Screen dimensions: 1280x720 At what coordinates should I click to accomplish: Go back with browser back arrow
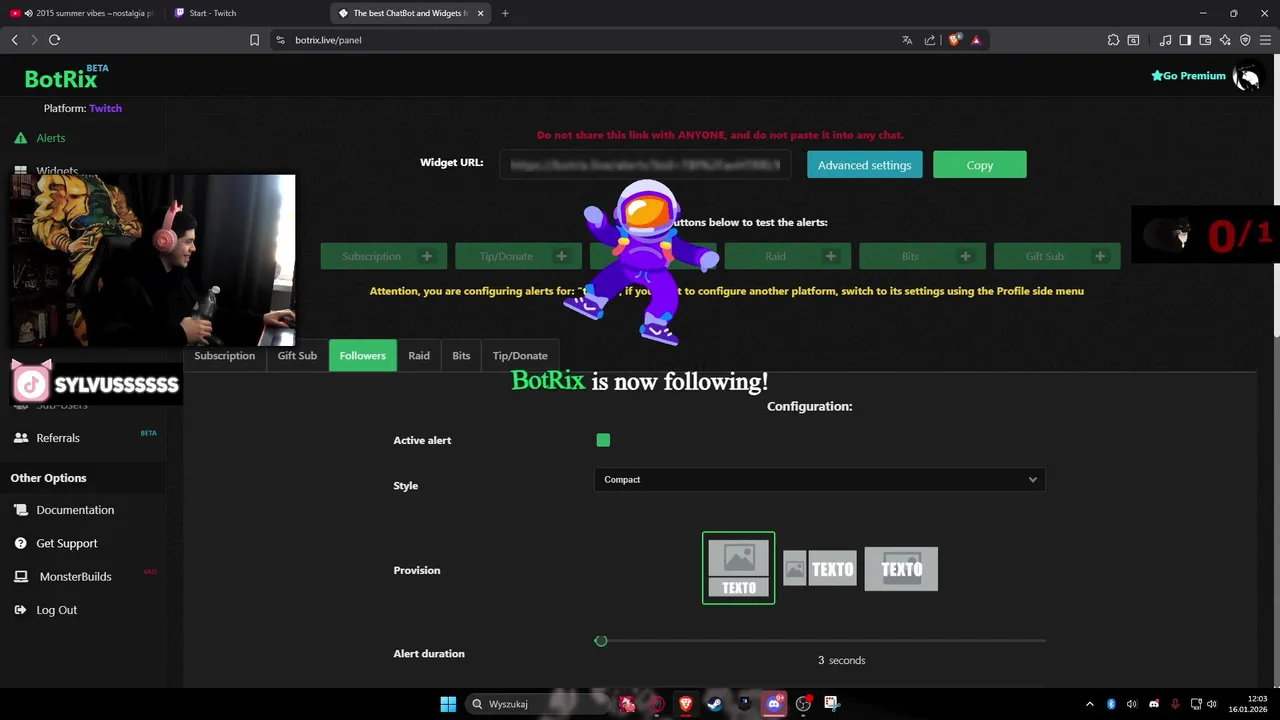[x=14, y=40]
